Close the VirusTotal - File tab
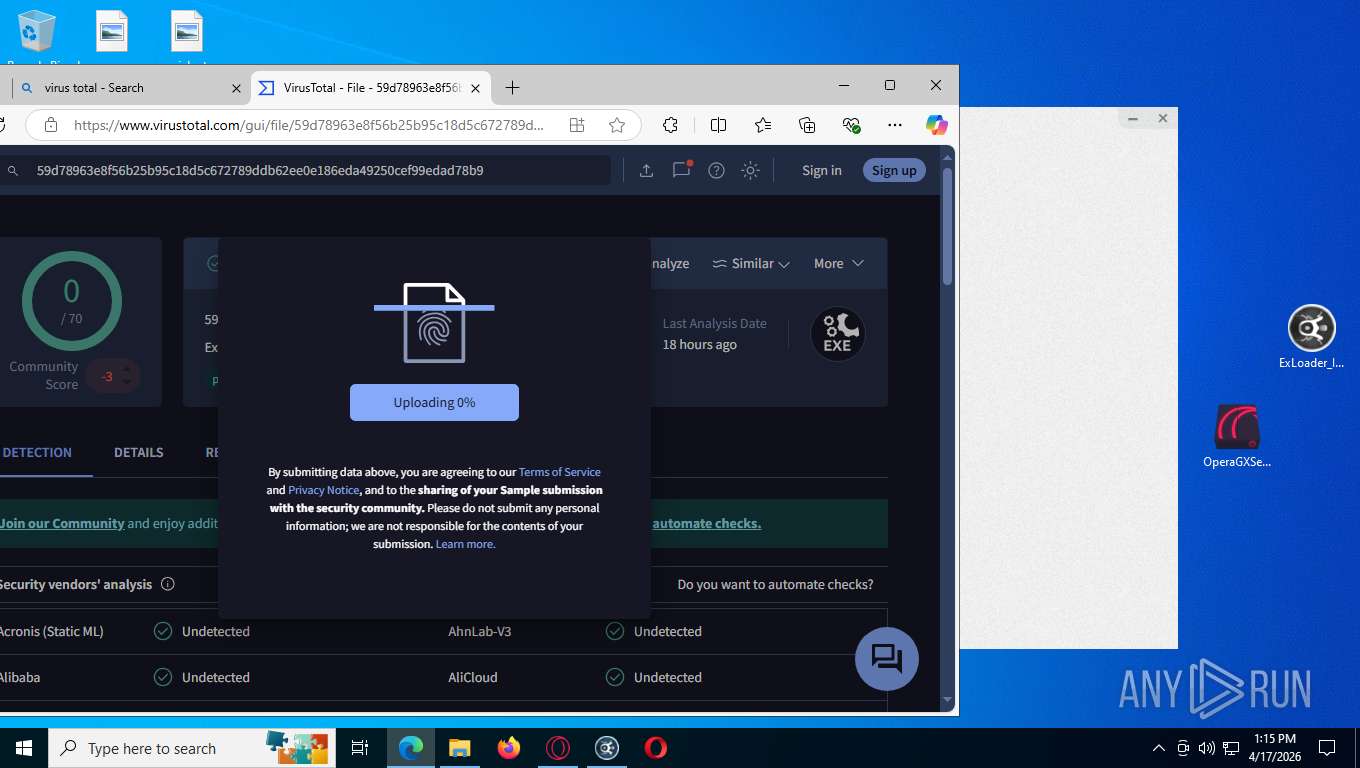 (x=476, y=88)
